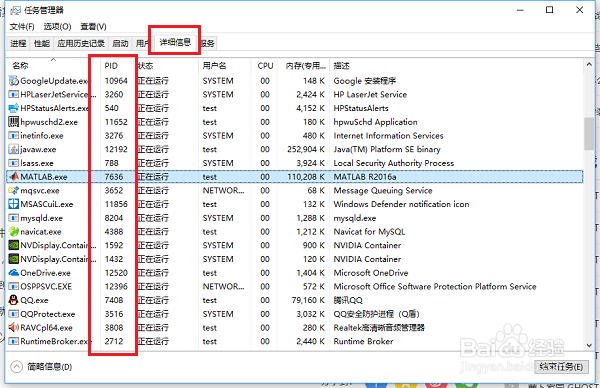
Task: Click the Microsoft OneDrive description
Action: click(x=371, y=273)
